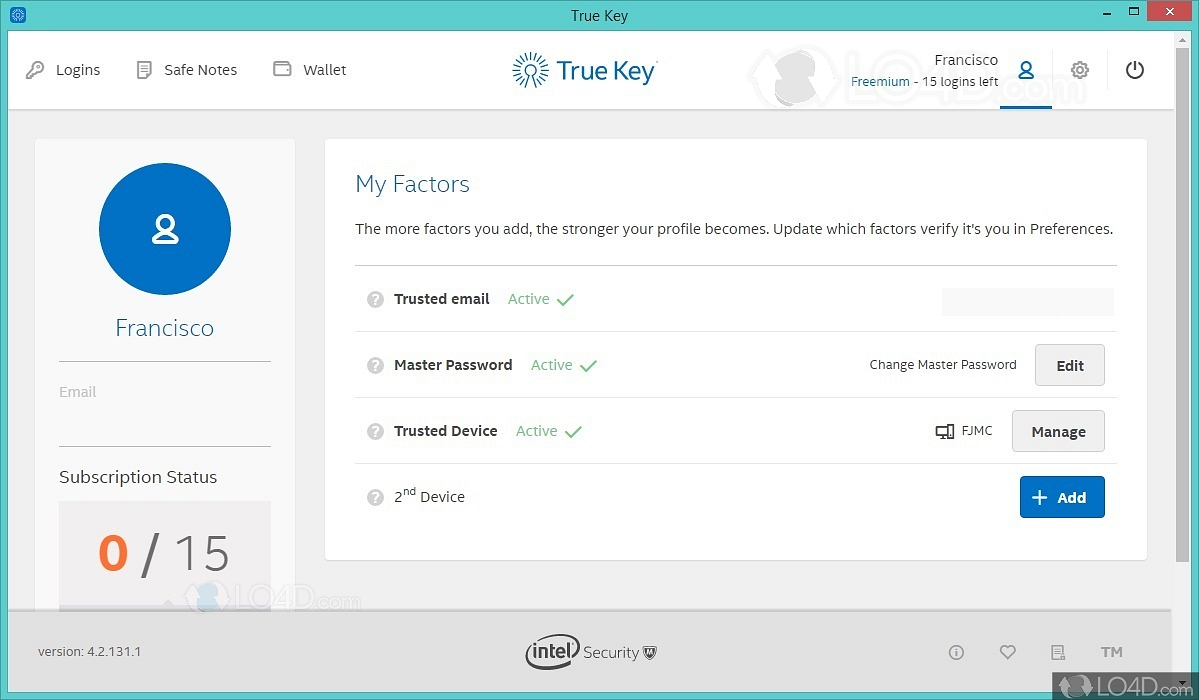Open the profile person icon in header

click(1025, 70)
